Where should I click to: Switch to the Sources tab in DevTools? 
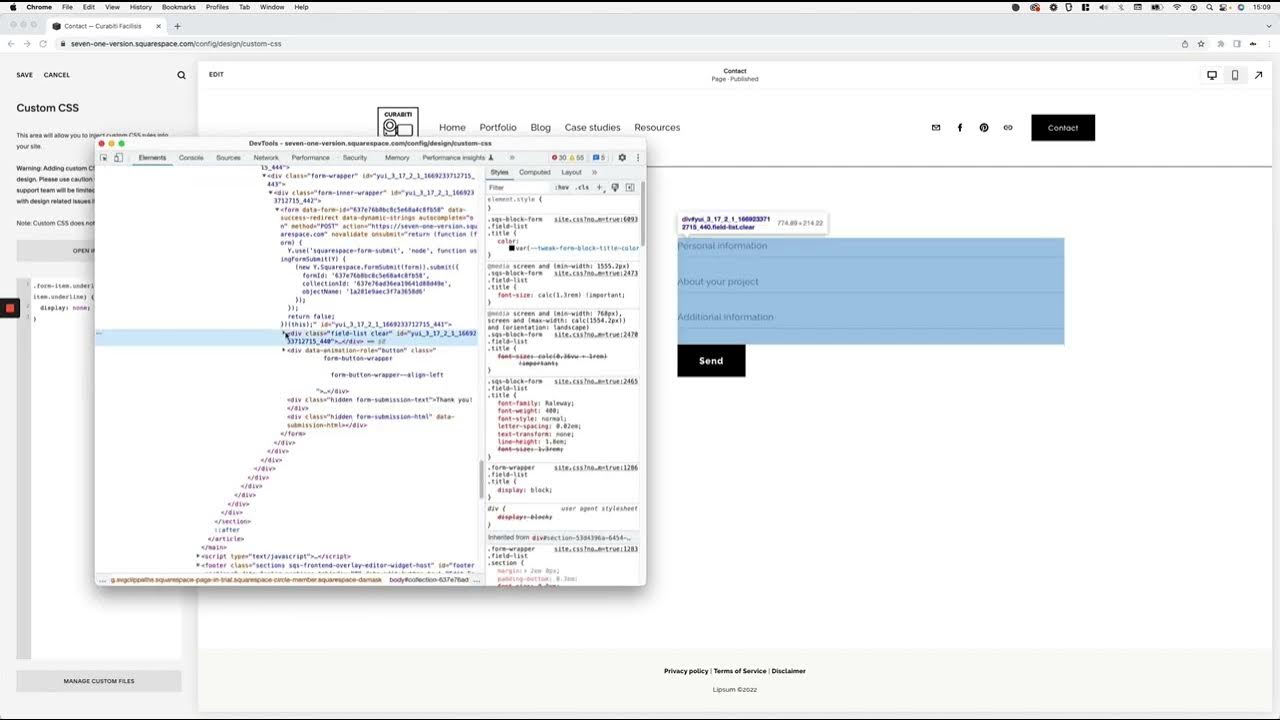click(x=228, y=158)
